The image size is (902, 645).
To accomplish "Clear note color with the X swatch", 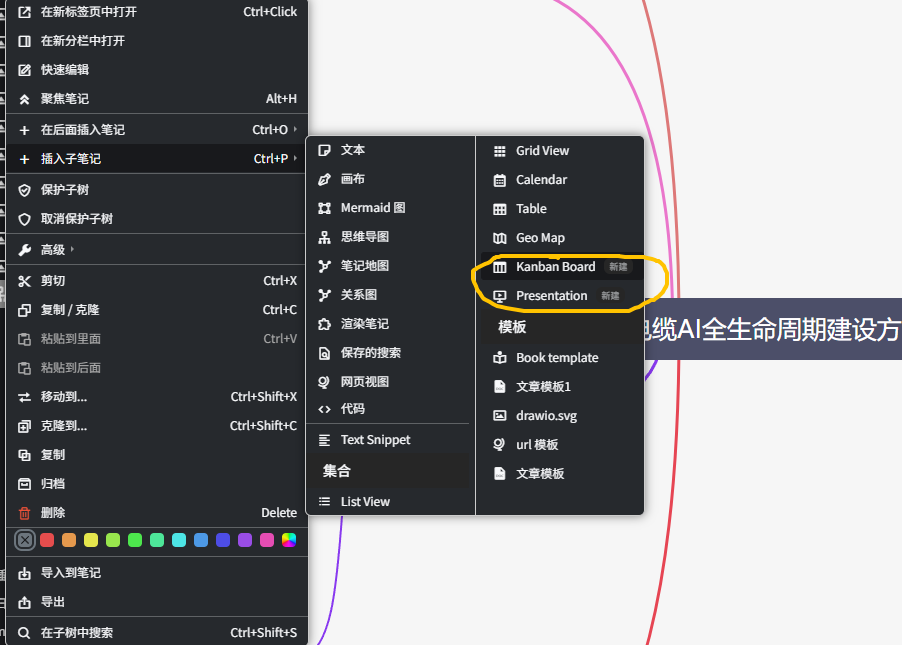I will point(25,540).
